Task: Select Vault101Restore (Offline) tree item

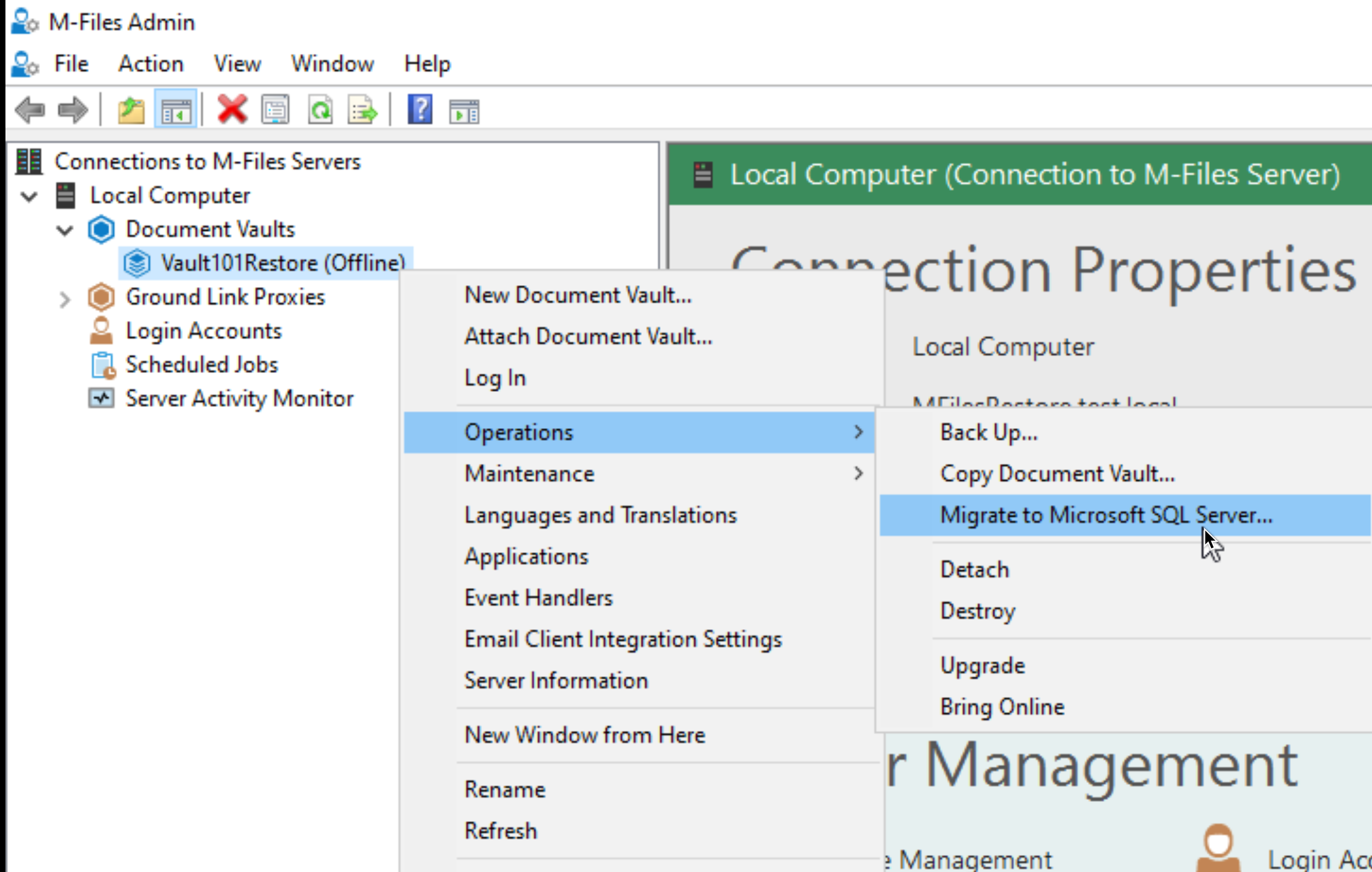Action: click(x=283, y=263)
